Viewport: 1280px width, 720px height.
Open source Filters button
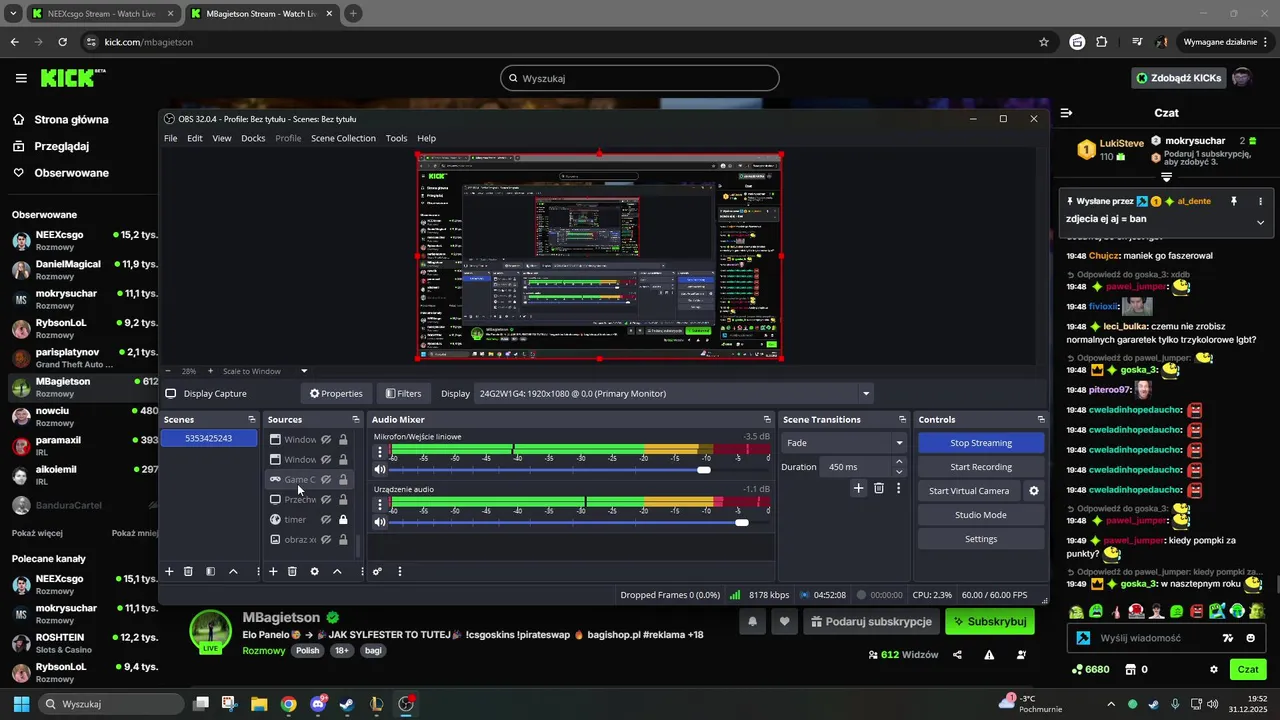pyautogui.click(x=404, y=394)
